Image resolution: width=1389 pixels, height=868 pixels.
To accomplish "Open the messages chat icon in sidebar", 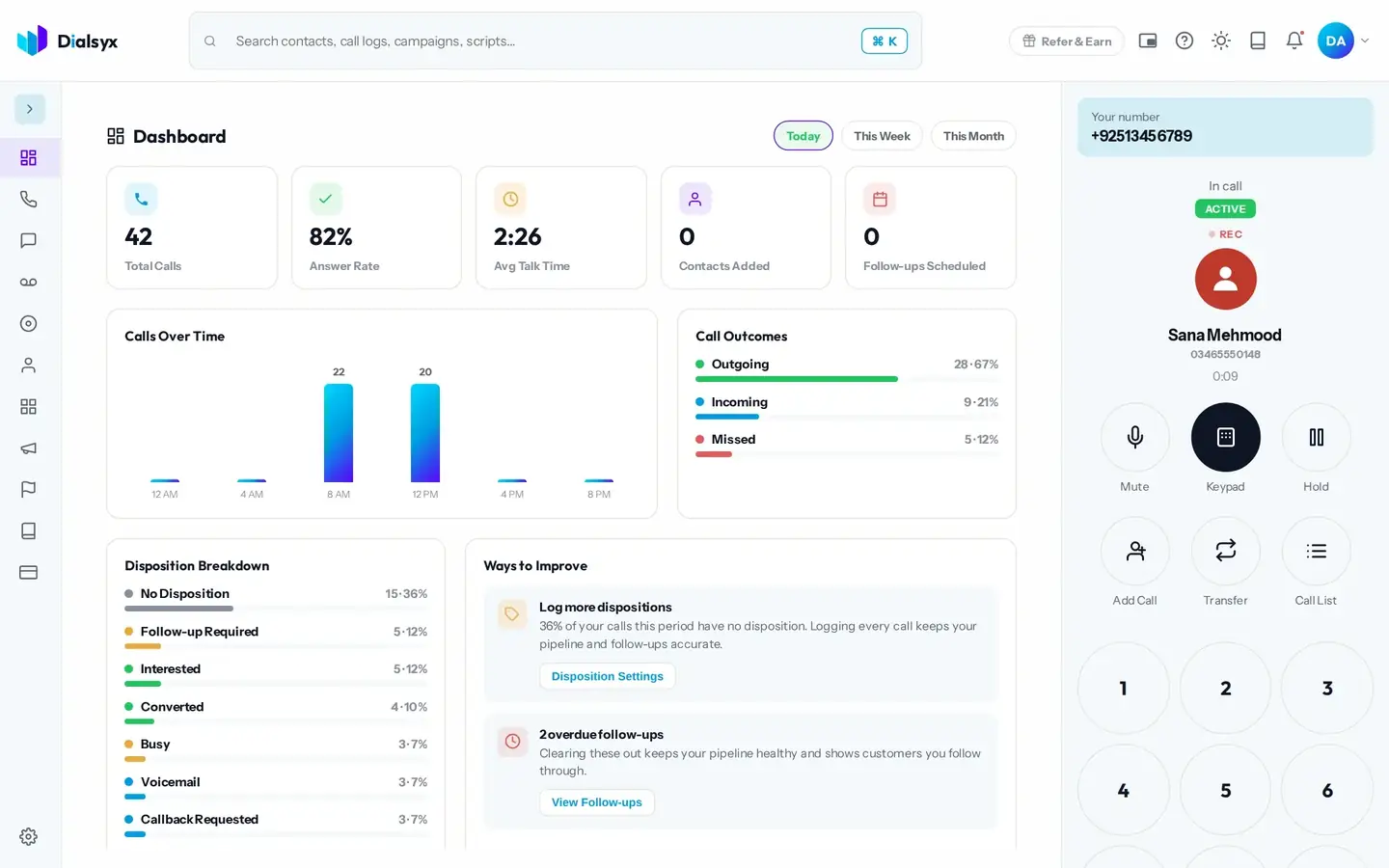I will [28, 240].
